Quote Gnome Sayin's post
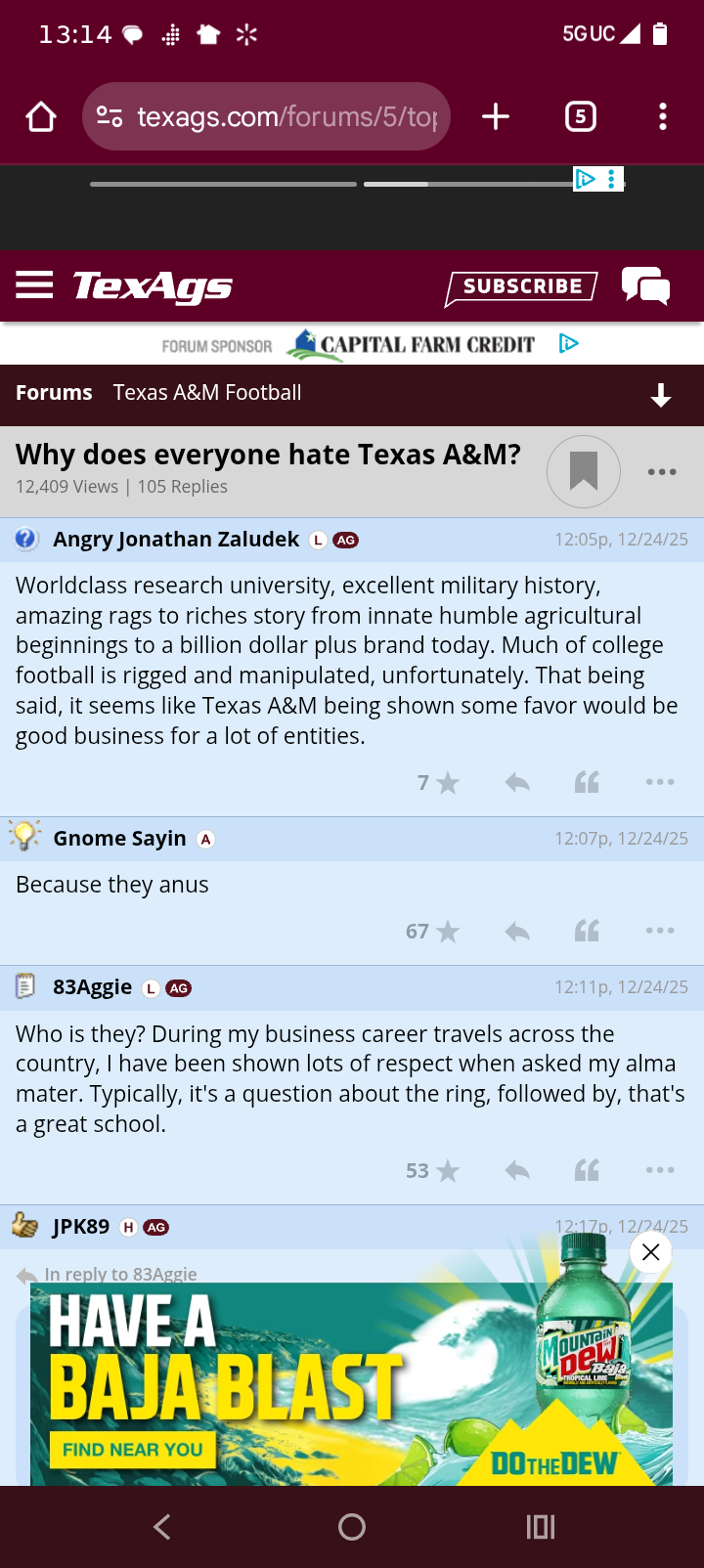This screenshot has height=1568, width=704. (587, 932)
